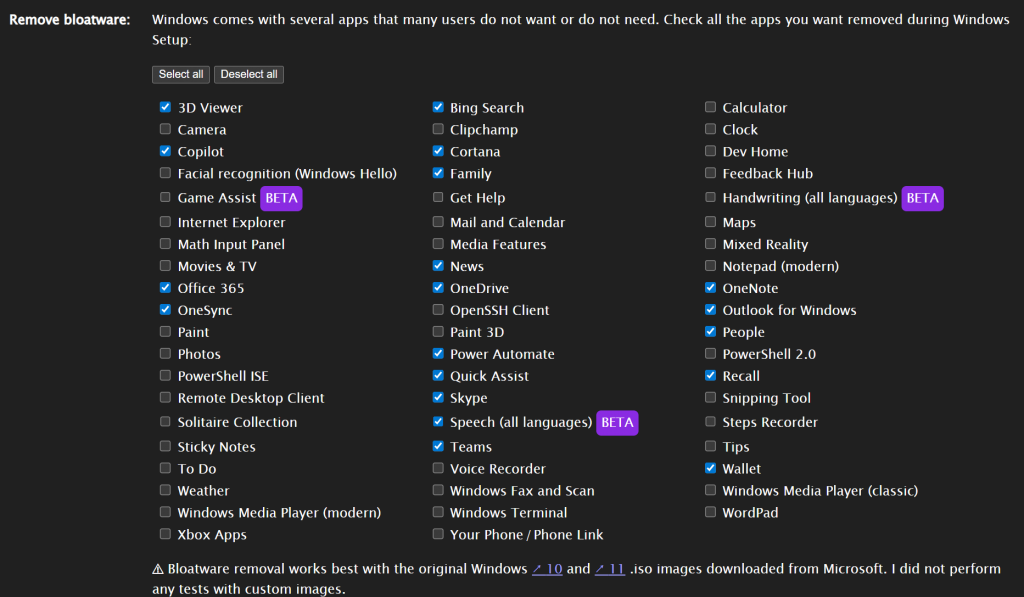Untick the Cortana checkbox
This screenshot has width=1024, height=597.
click(438, 151)
